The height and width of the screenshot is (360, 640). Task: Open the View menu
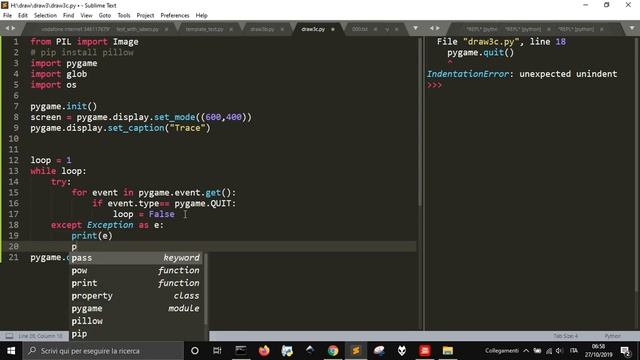tap(86, 15)
